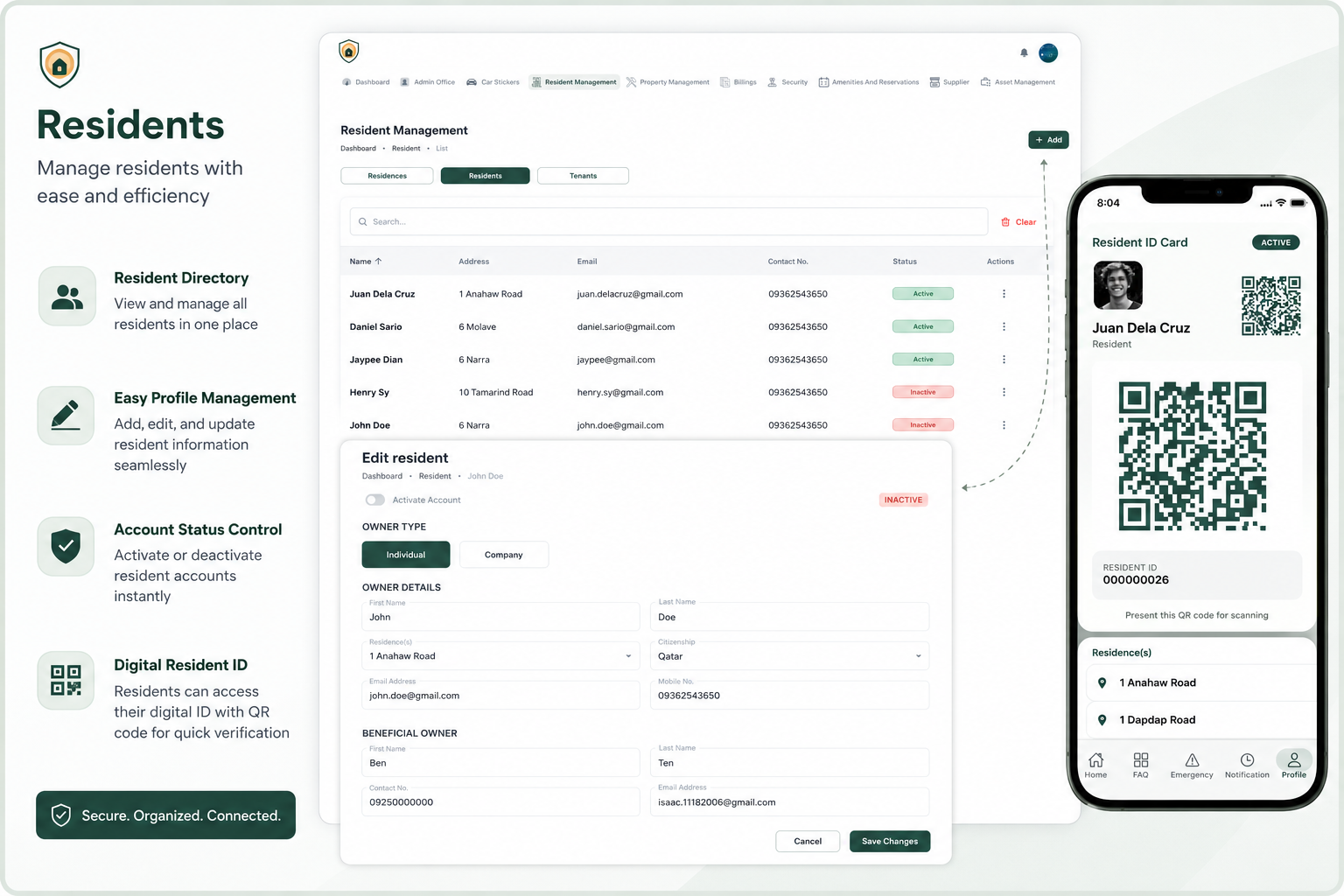Screen dimensions: 1344x896
Task: Select Individual owner type
Action: [x=406, y=555]
